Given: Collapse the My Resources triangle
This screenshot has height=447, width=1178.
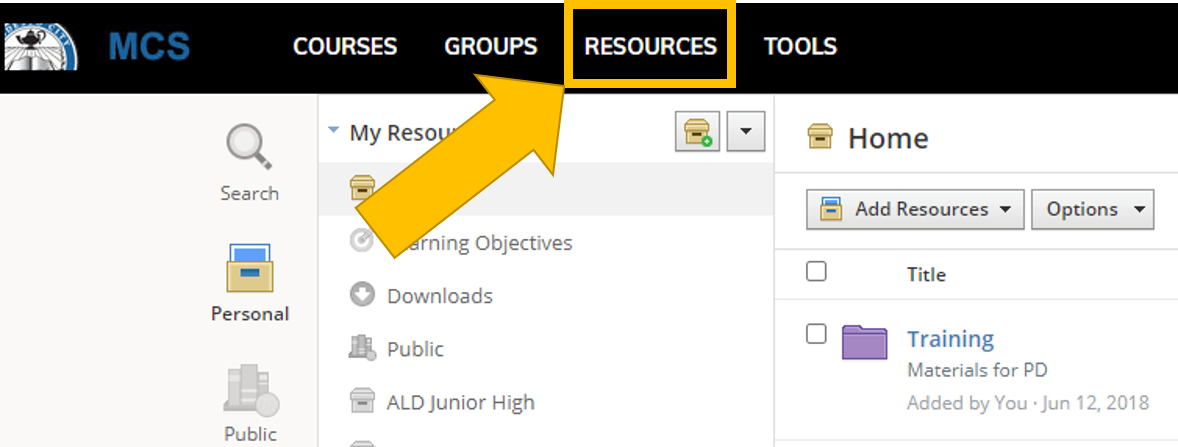Looking at the screenshot, I should click(334, 130).
